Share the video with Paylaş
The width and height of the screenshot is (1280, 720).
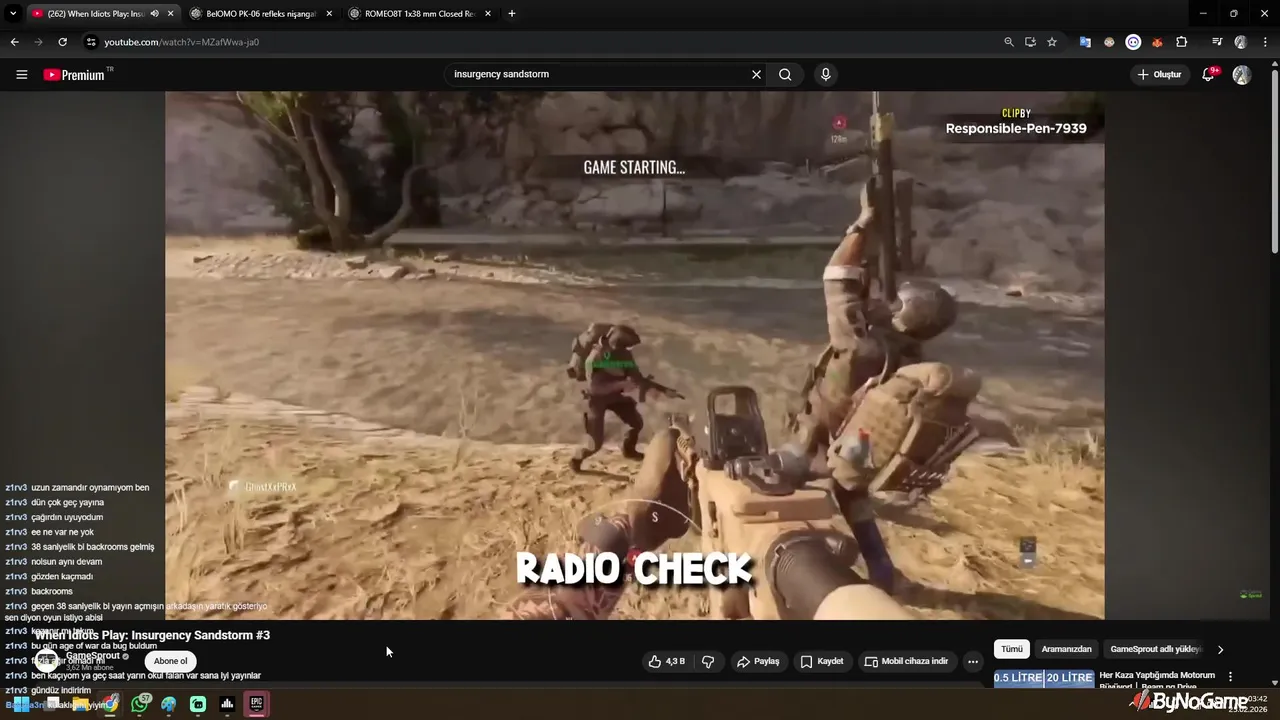click(x=758, y=661)
